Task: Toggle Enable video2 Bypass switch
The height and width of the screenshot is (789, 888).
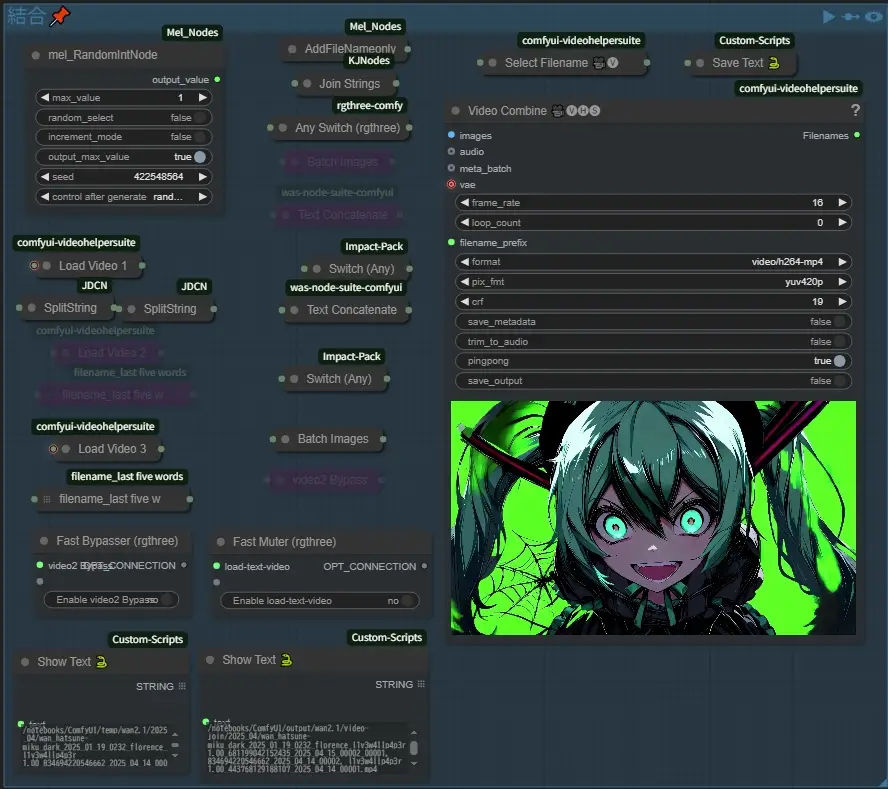Action: coord(111,599)
